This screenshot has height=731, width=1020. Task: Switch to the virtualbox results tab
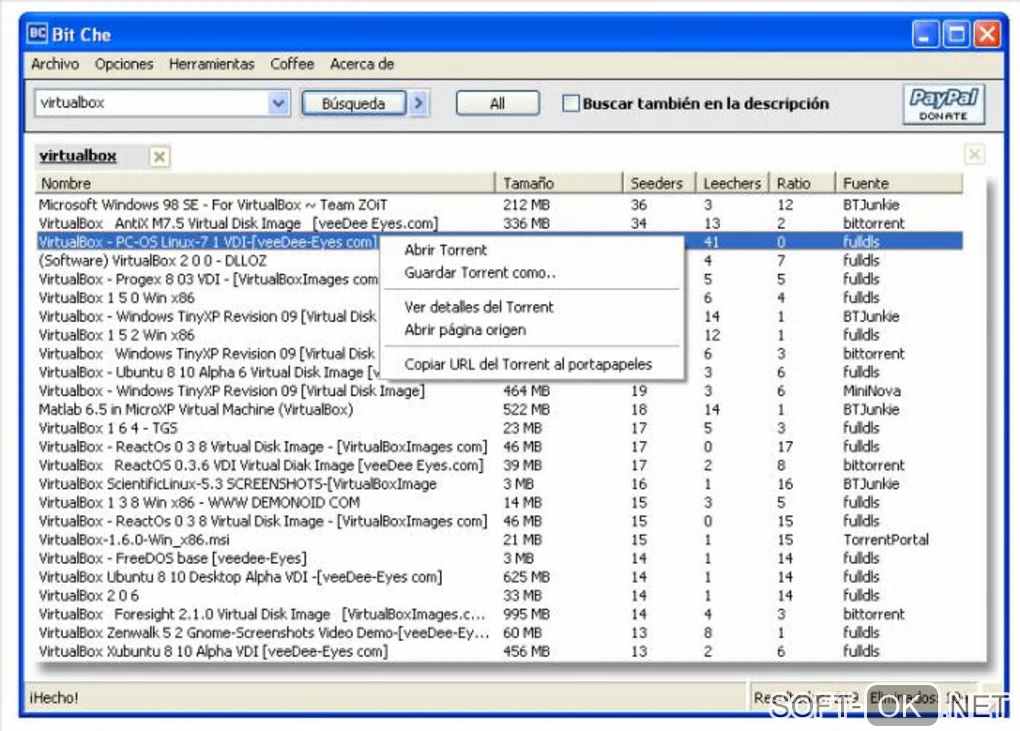[77, 156]
